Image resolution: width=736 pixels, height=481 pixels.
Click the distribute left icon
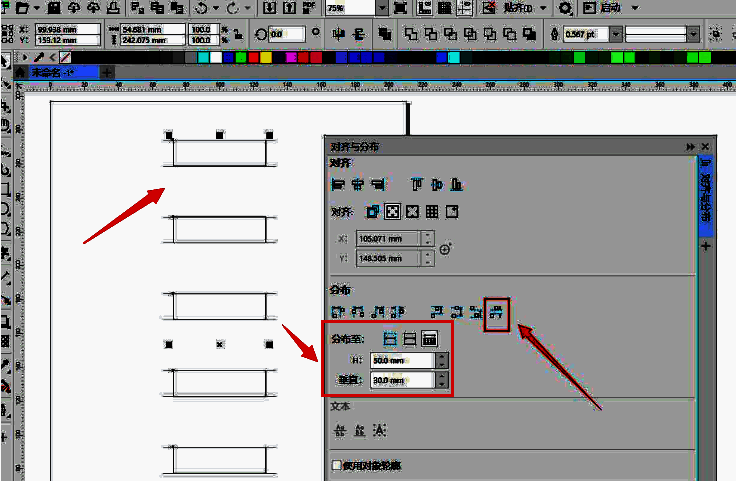[x=337, y=314]
